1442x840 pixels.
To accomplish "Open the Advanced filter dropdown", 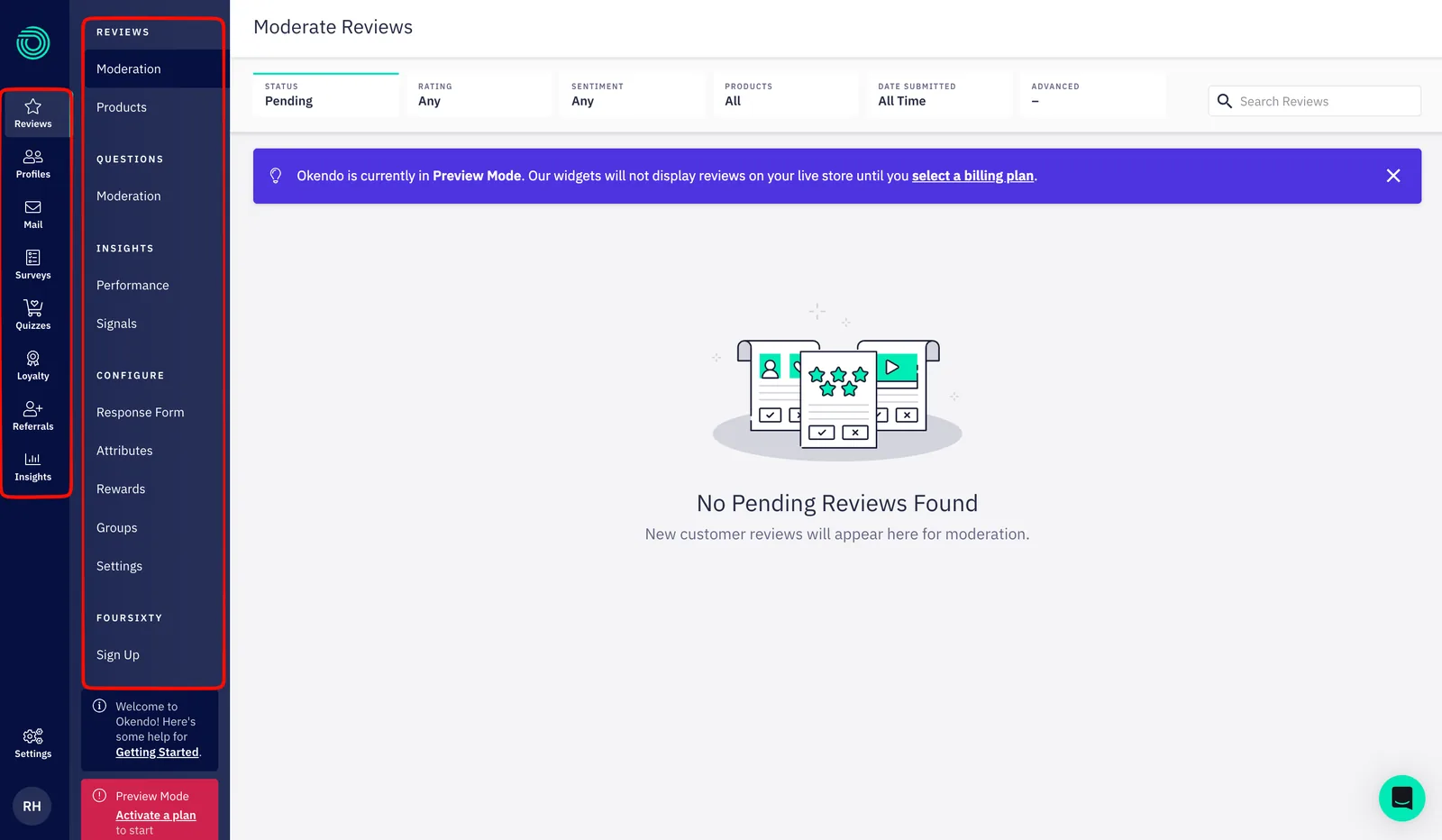I will [x=1092, y=95].
